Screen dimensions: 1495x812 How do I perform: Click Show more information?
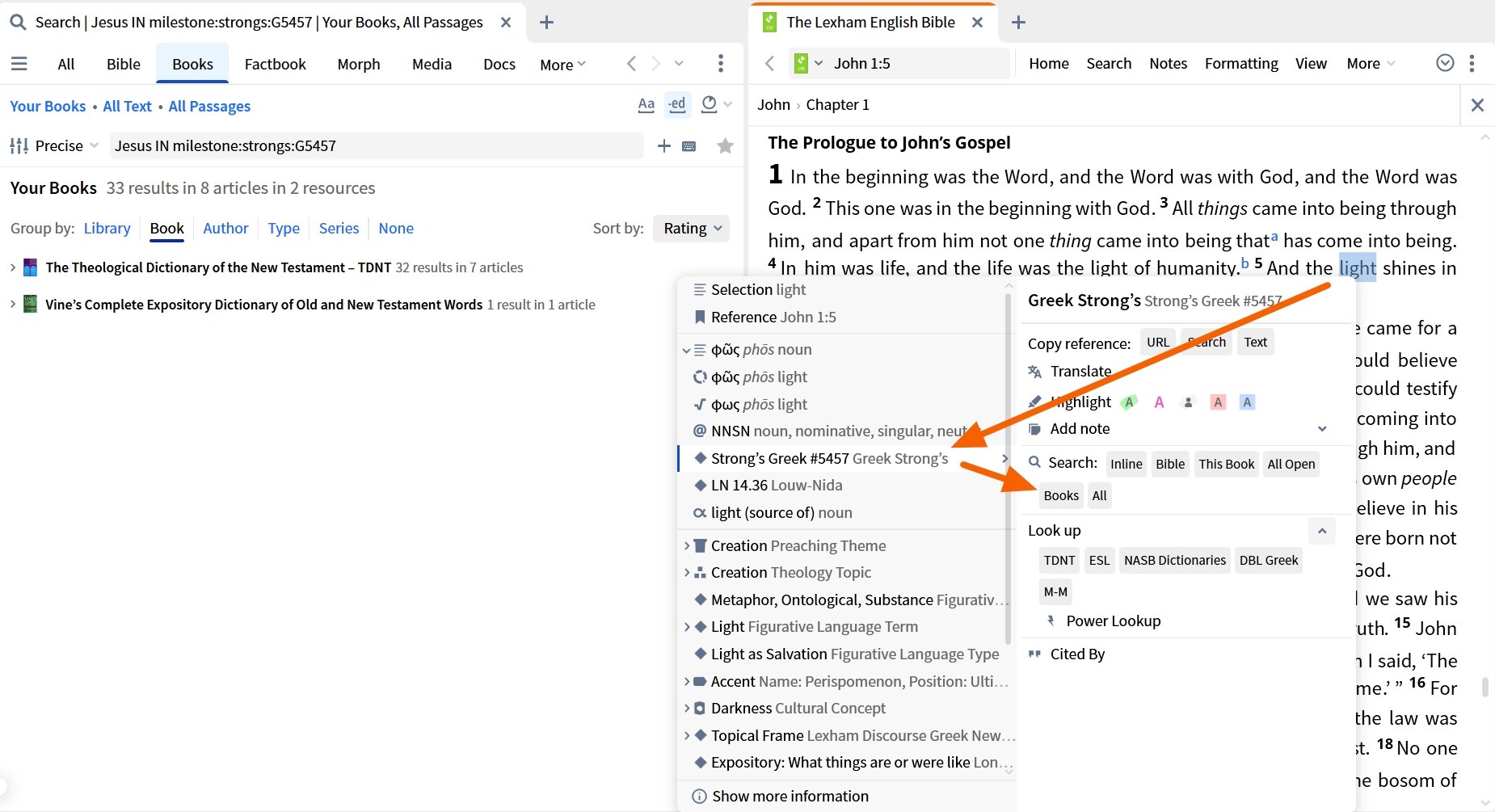(781, 796)
